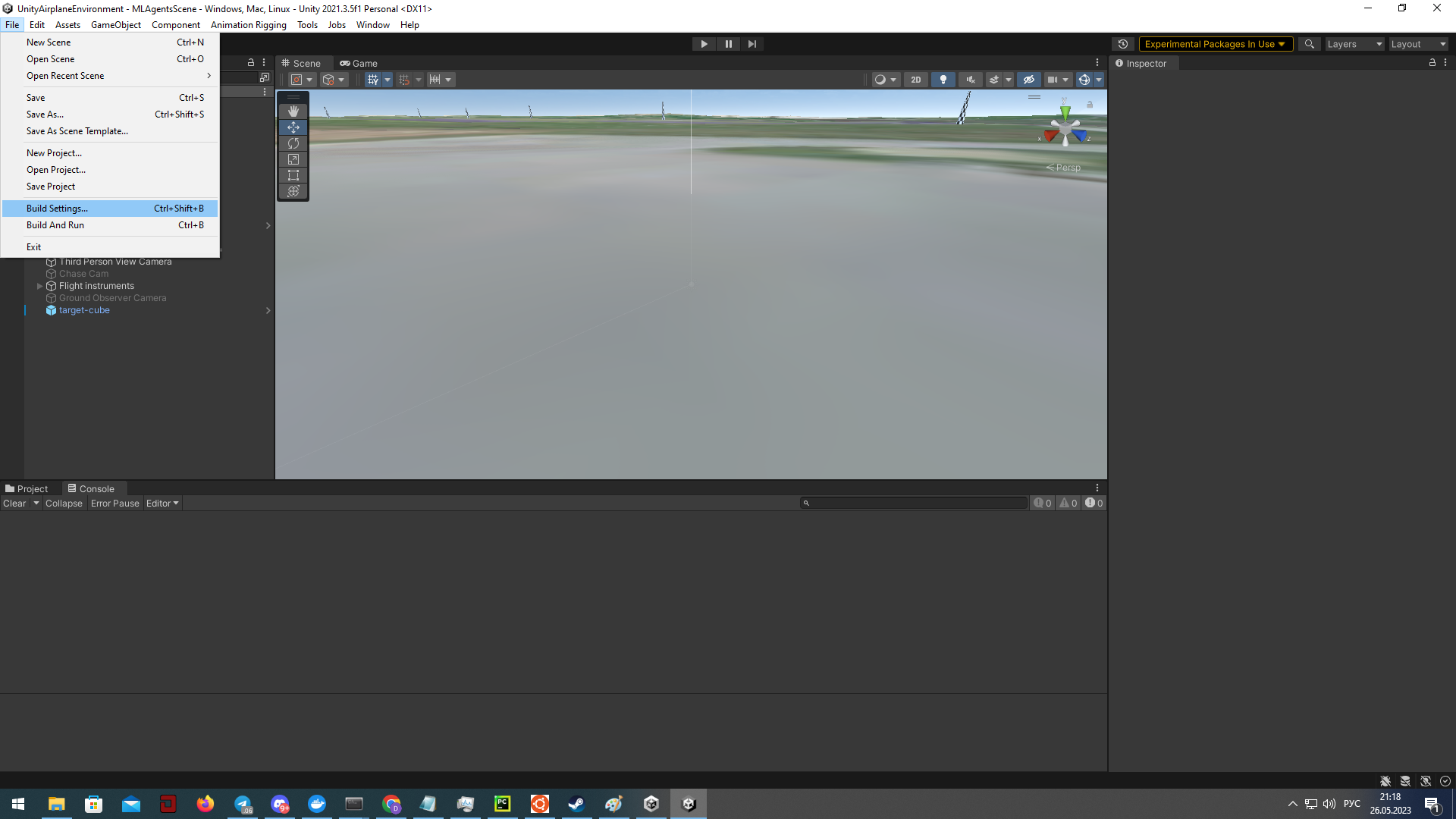Open the Layout dropdown

(1418, 44)
